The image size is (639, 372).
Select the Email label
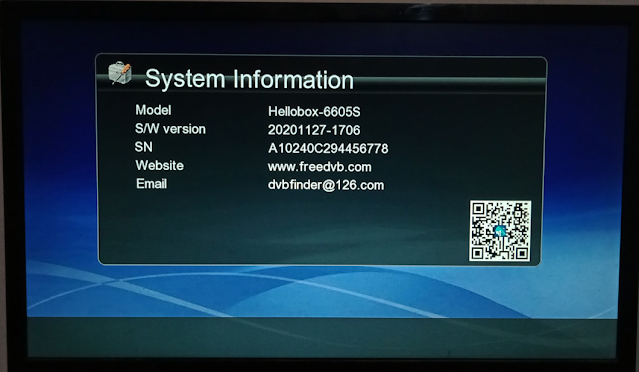pos(151,184)
